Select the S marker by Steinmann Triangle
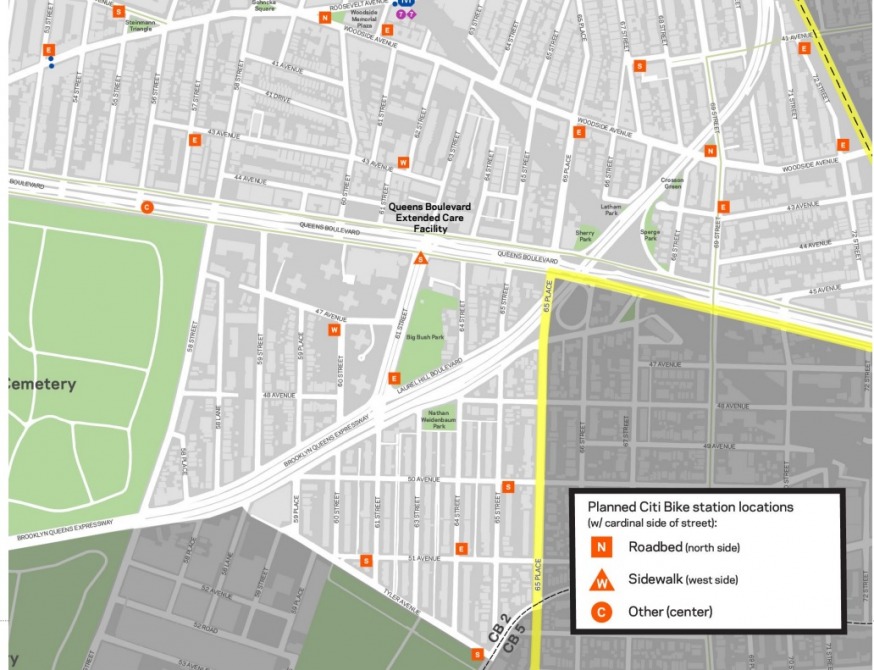This screenshot has width=874, height=670. (119, 12)
